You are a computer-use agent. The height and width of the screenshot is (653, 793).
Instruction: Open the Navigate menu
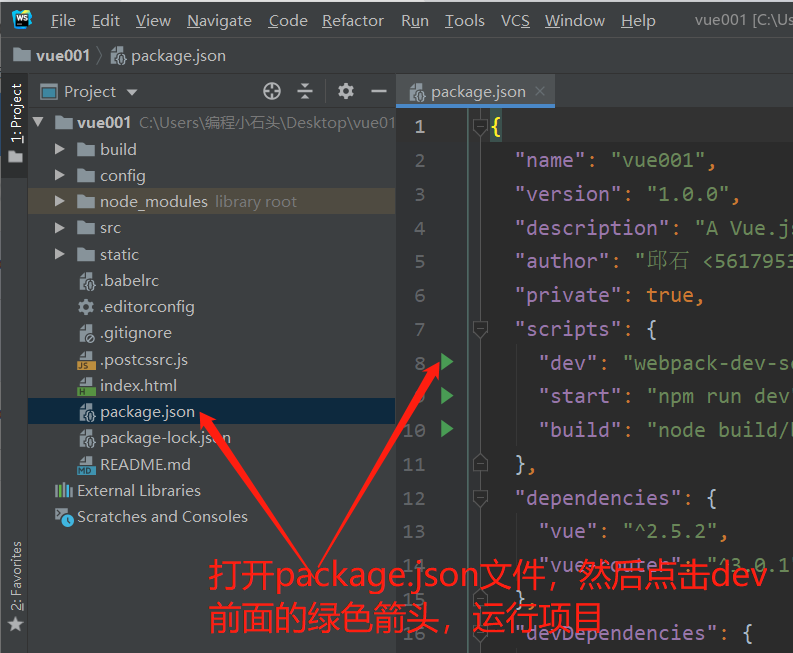[x=219, y=21]
